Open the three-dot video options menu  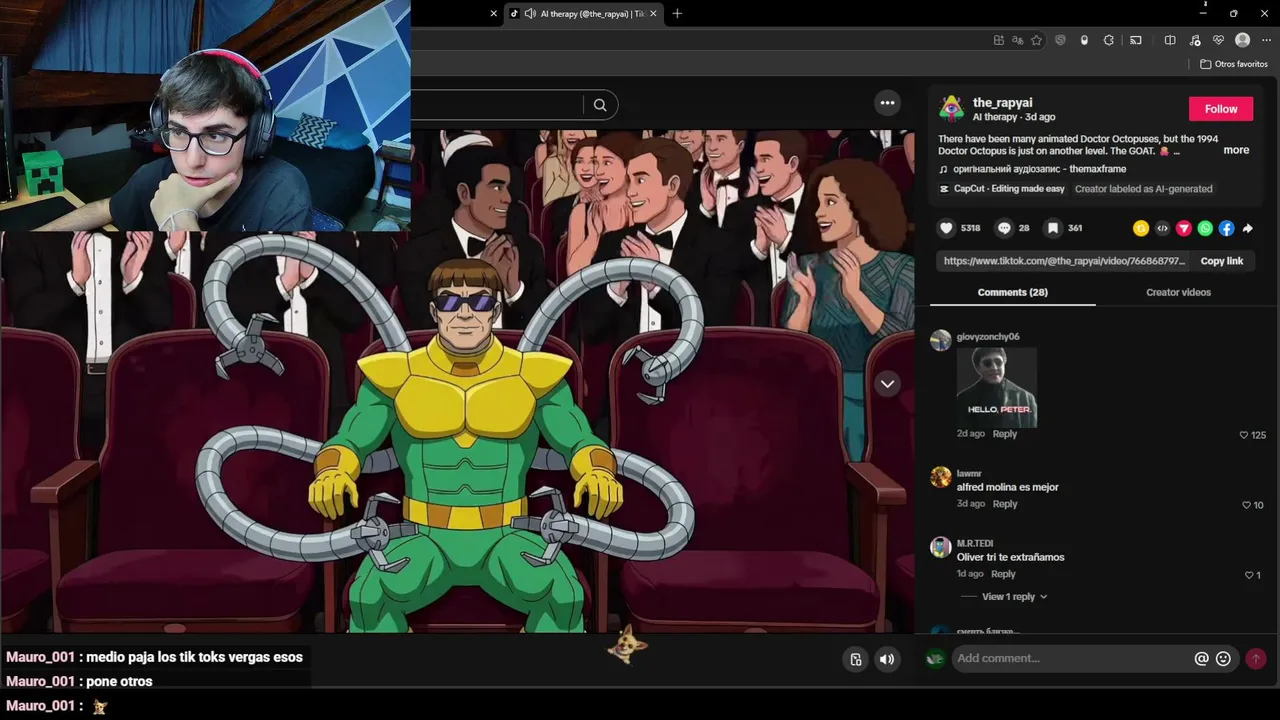coord(887,103)
